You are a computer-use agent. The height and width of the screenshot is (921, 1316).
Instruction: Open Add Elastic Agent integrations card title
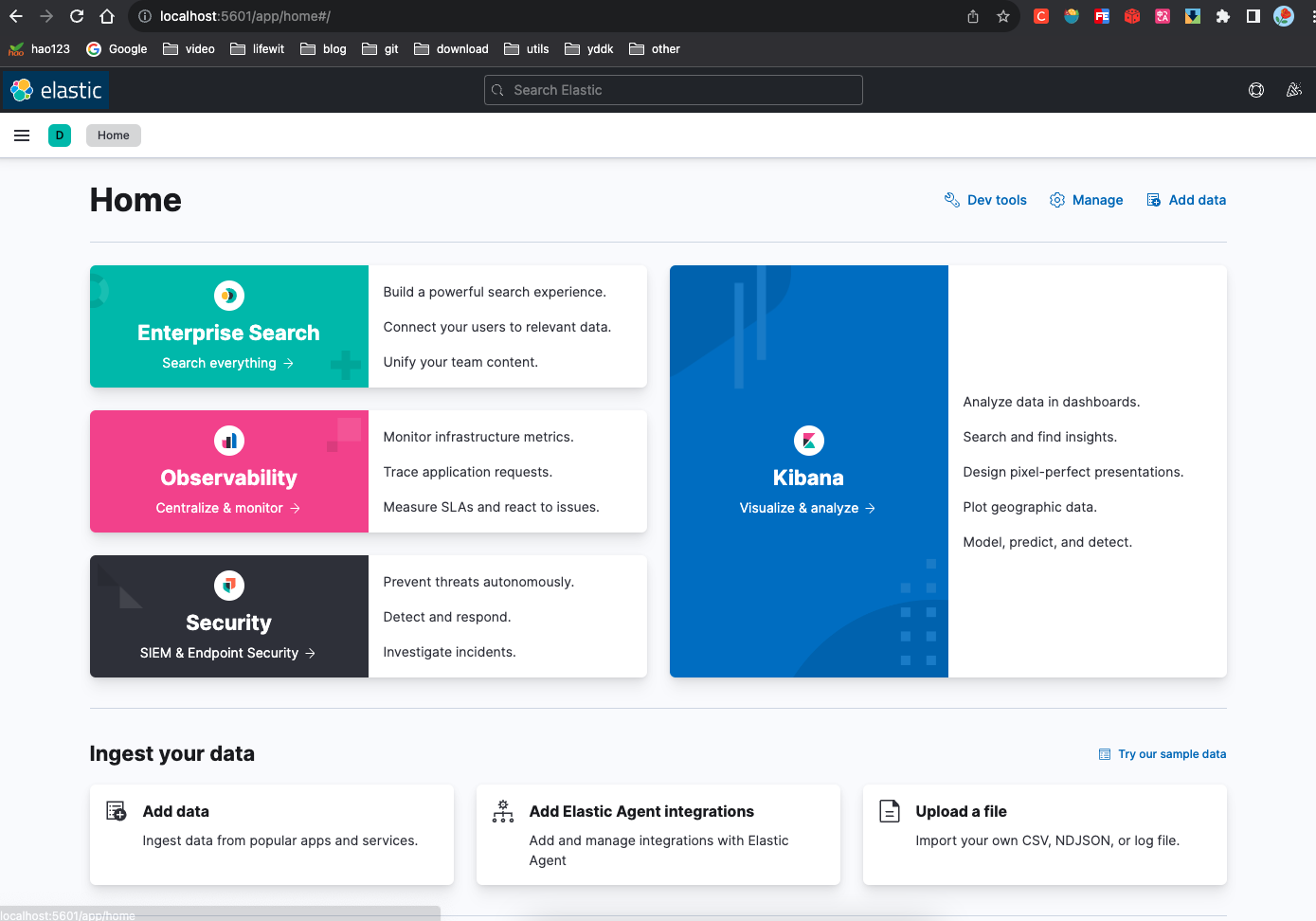pyautogui.click(x=641, y=811)
